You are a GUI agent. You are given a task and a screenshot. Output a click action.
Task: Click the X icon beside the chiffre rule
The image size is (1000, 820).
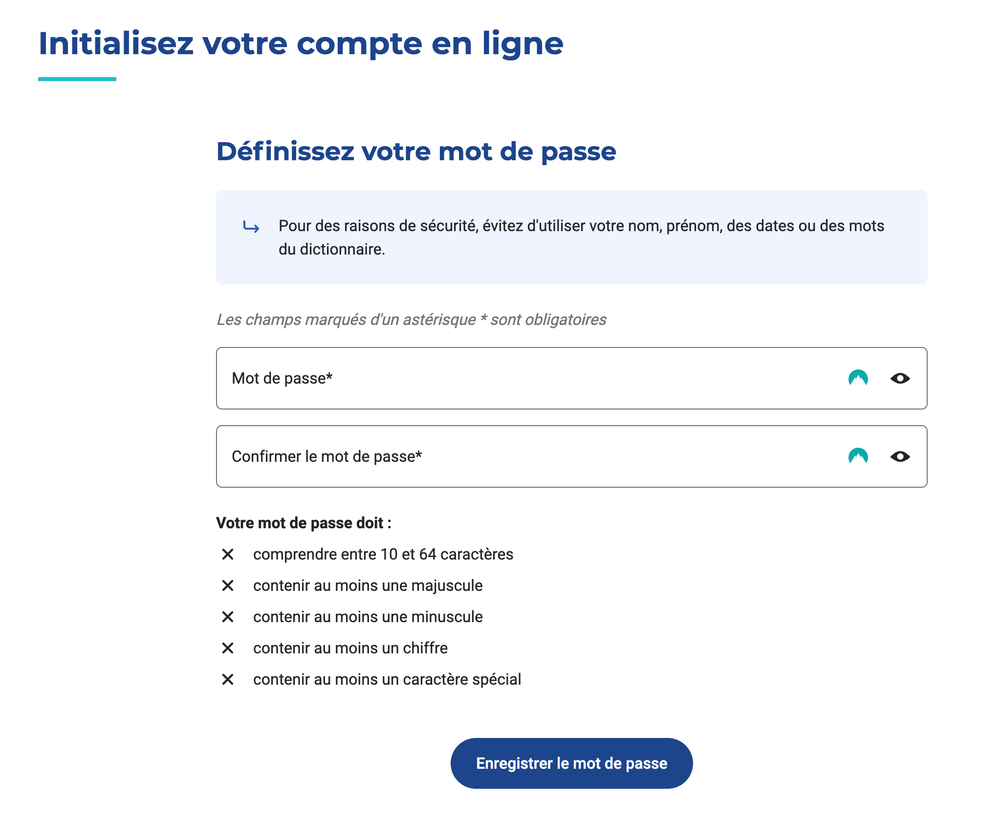[x=228, y=648]
